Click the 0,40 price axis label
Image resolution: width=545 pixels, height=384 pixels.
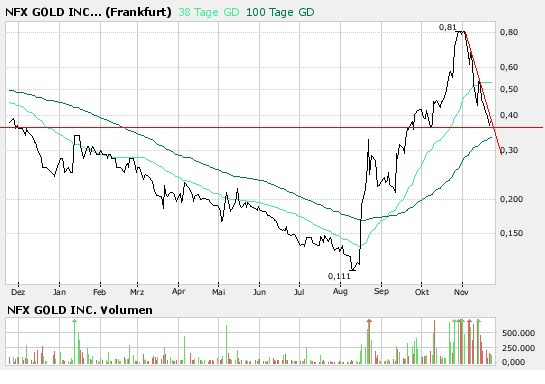click(x=509, y=115)
